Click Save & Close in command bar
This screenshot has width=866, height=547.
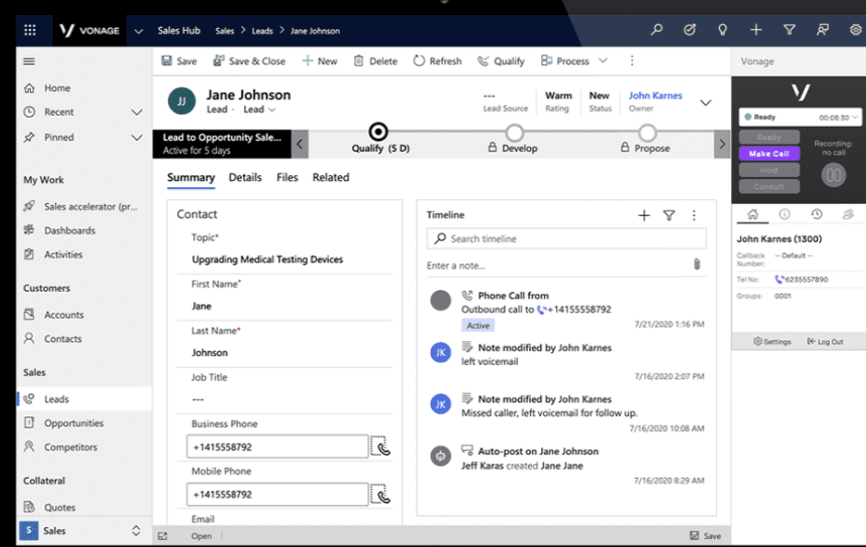pos(249,61)
